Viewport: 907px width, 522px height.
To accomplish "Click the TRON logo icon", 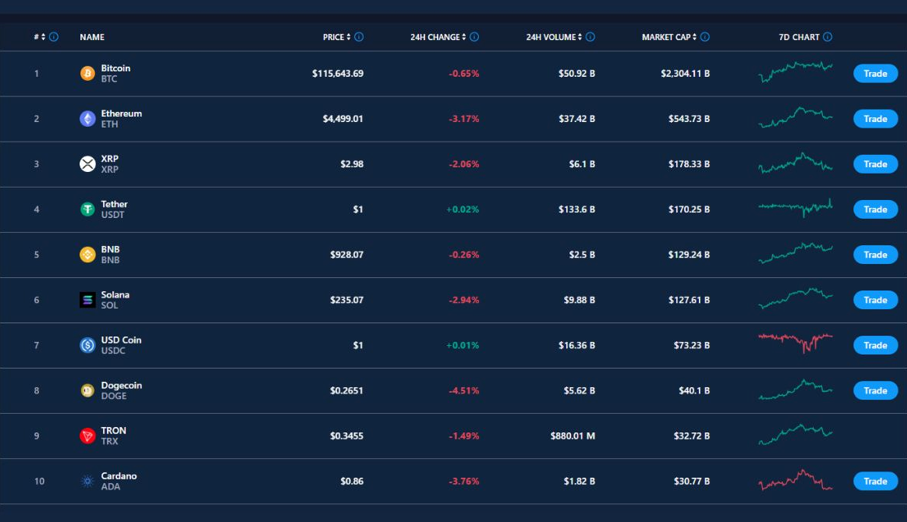I will click(x=87, y=436).
